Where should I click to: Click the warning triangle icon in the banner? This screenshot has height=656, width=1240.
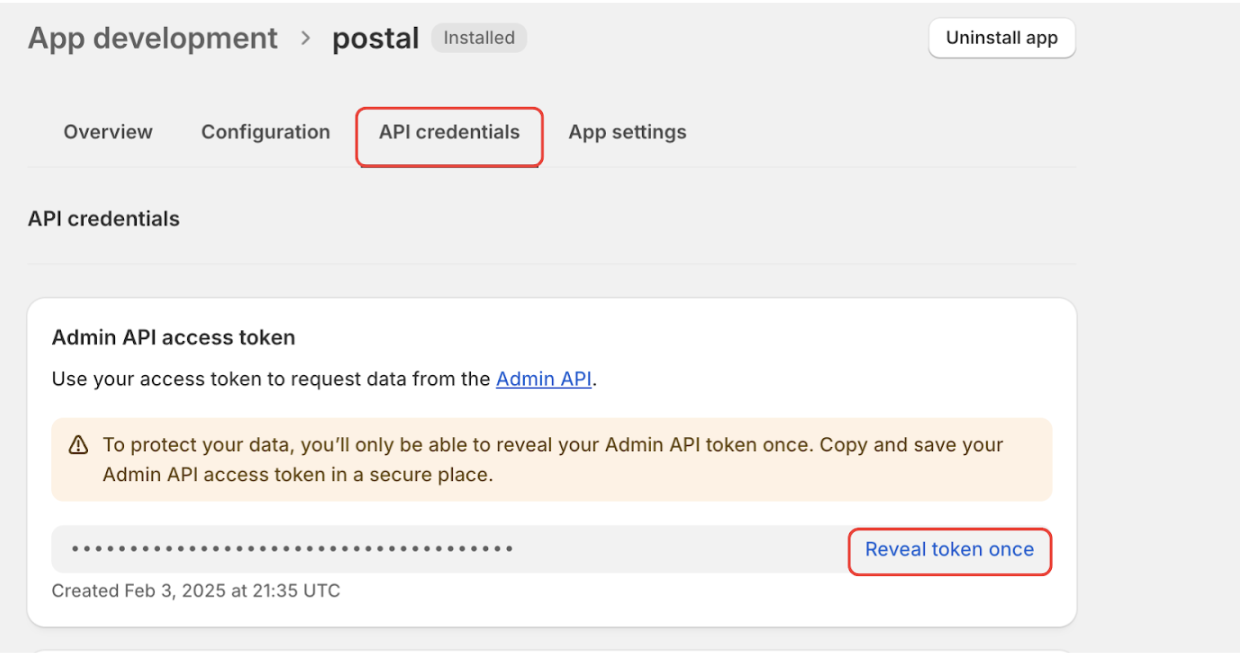tap(78, 446)
